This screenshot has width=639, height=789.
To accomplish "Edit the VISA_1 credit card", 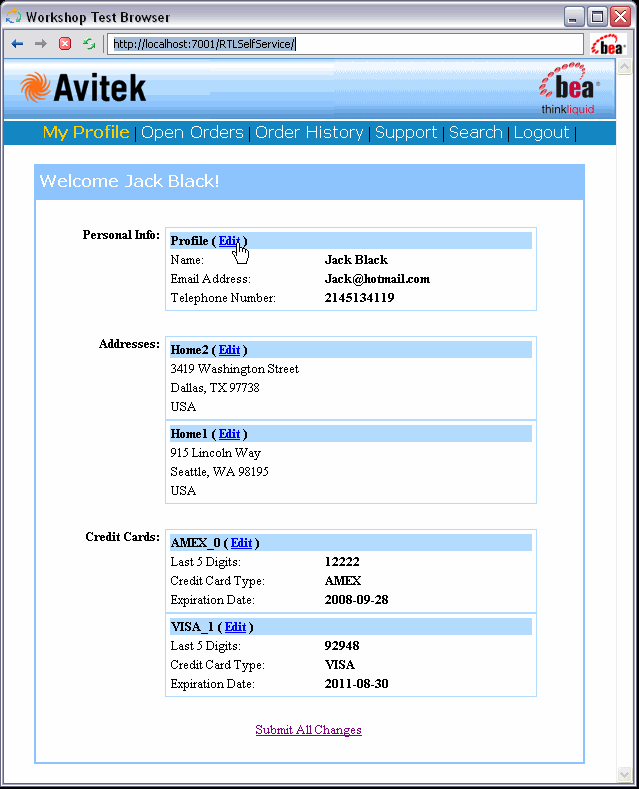I will coord(235,627).
